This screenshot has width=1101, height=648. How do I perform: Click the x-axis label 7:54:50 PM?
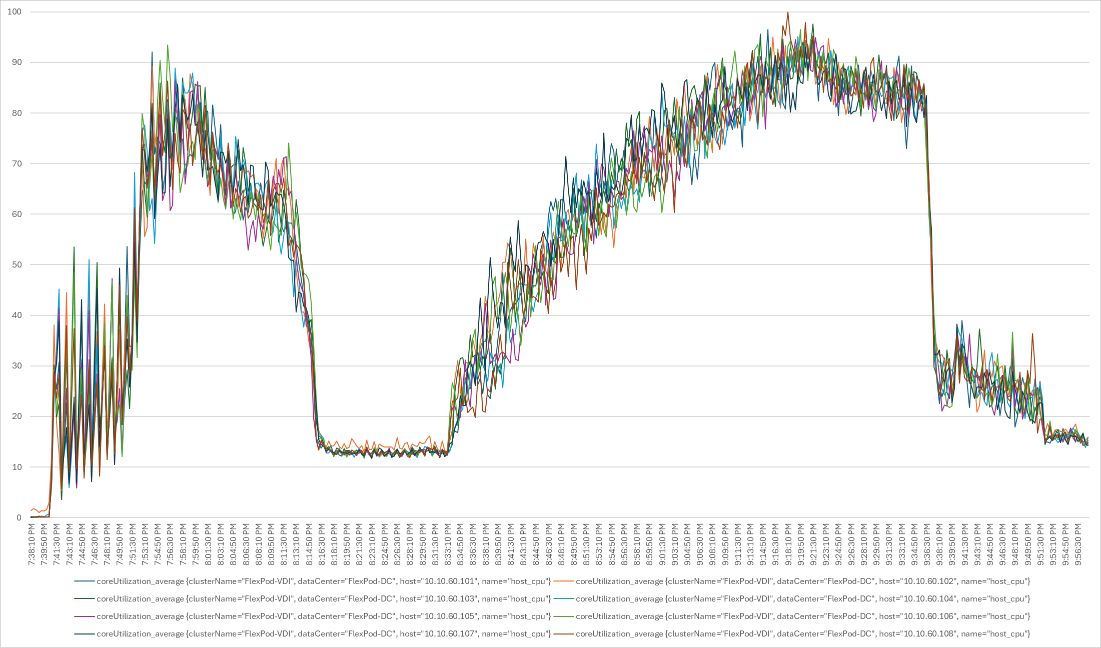pyautogui.click(x=158, y=542)
